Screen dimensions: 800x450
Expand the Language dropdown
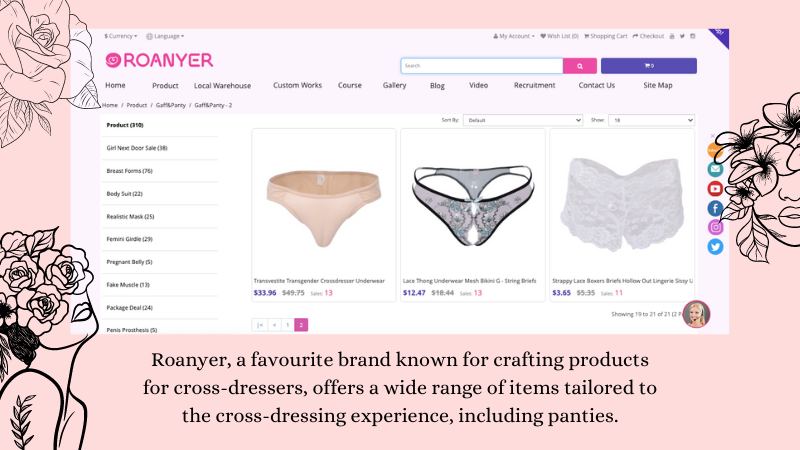point(165,36)
